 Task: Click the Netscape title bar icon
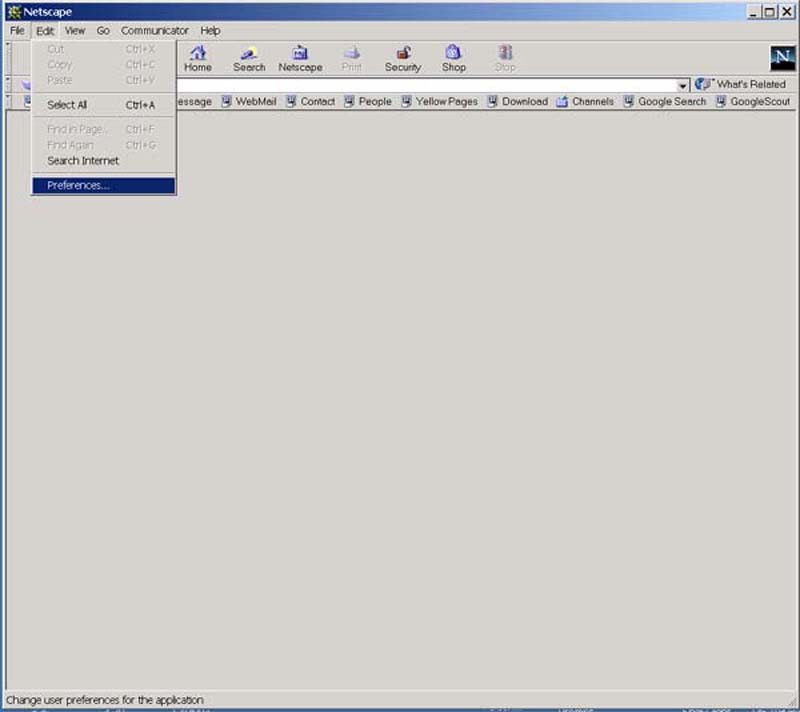14,12
